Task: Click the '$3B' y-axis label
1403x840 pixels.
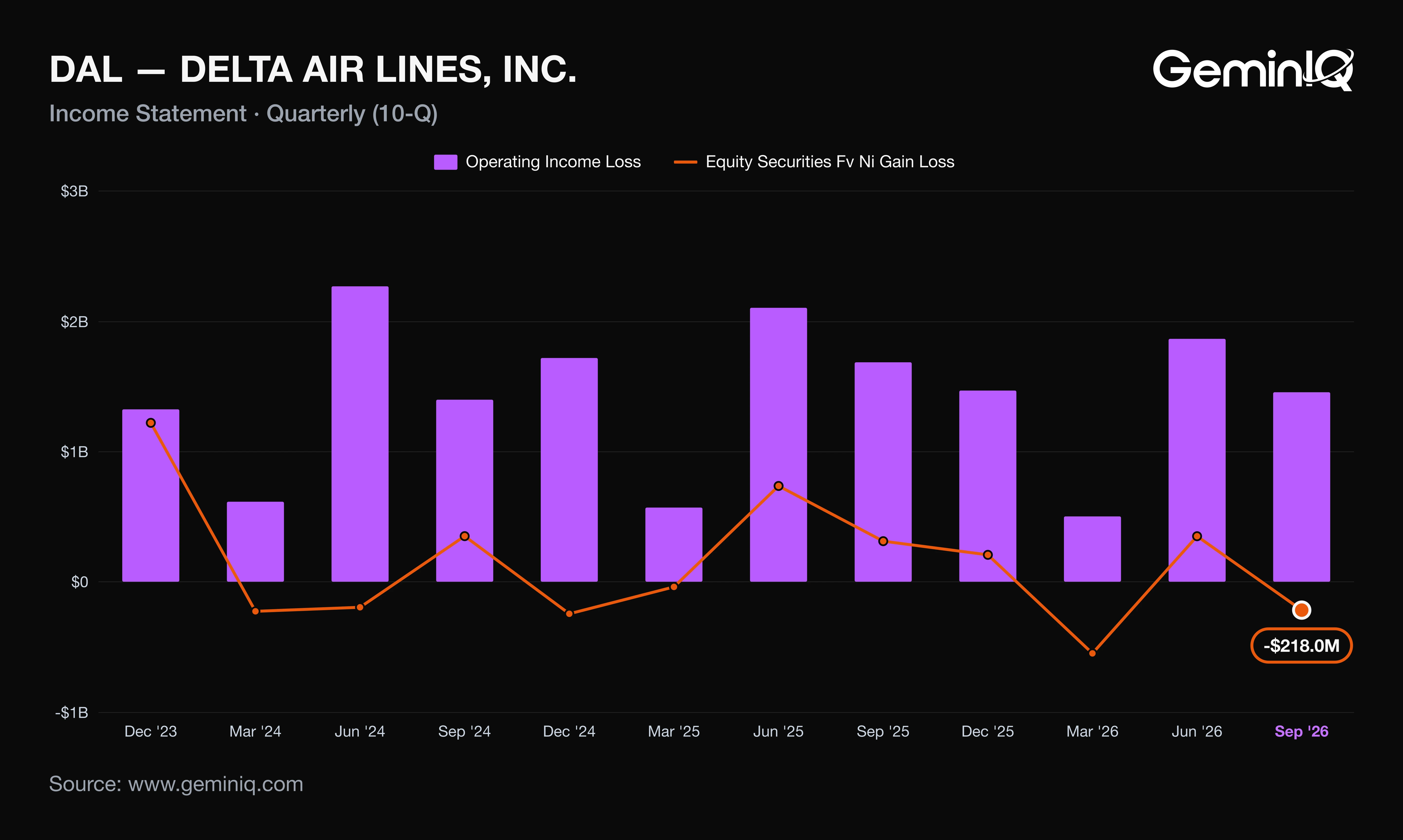Action: [75, 191]
